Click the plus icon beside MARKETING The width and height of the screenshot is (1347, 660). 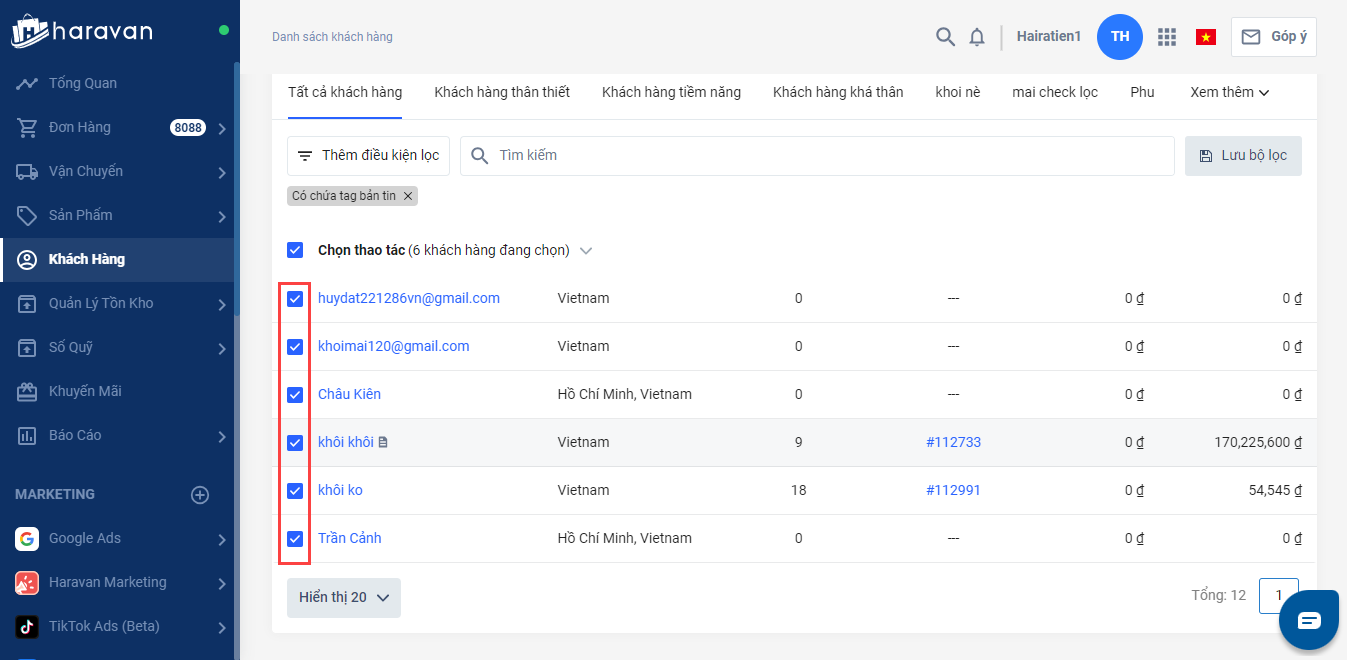(x=200, y=495)
